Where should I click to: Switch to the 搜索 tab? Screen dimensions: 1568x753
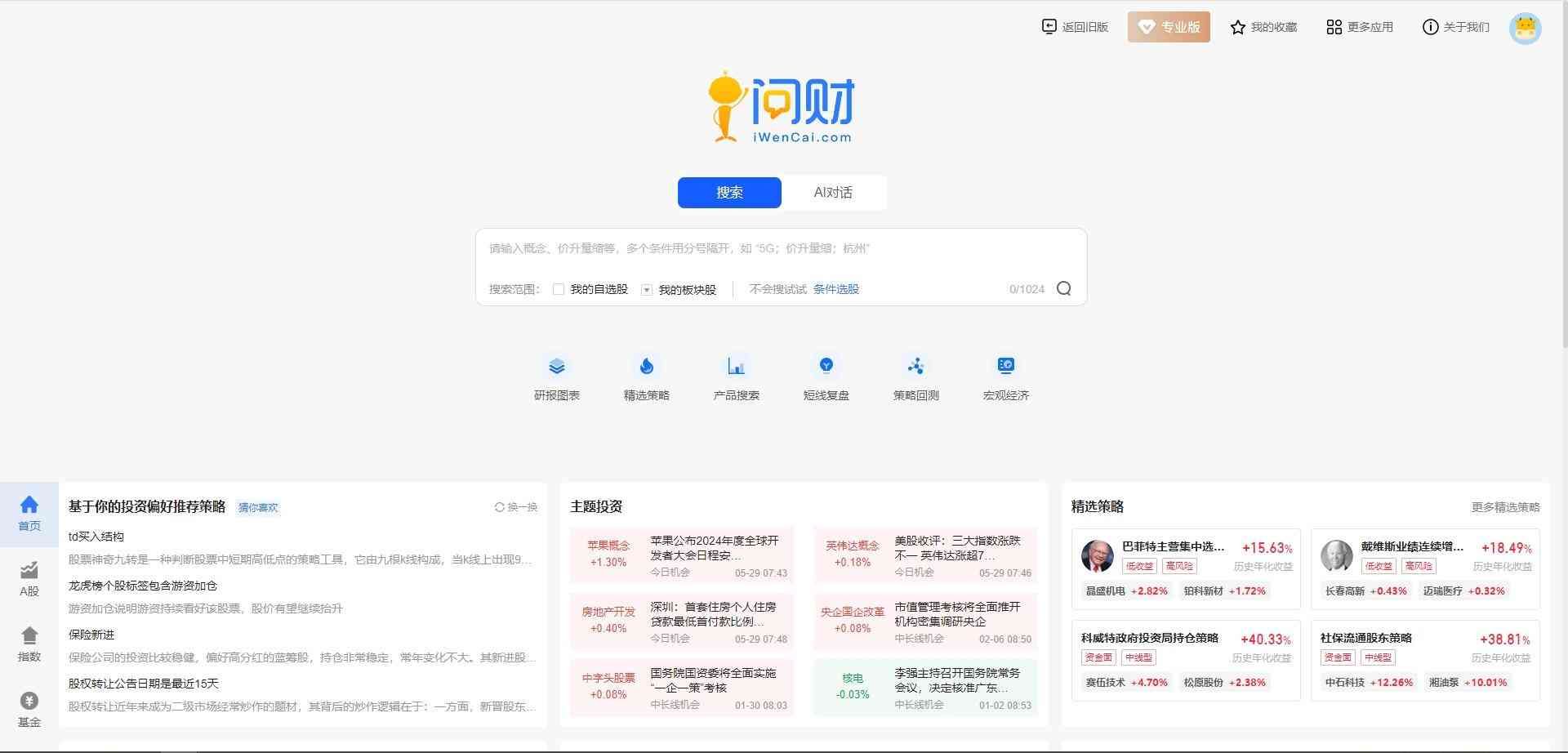(728, 192)
